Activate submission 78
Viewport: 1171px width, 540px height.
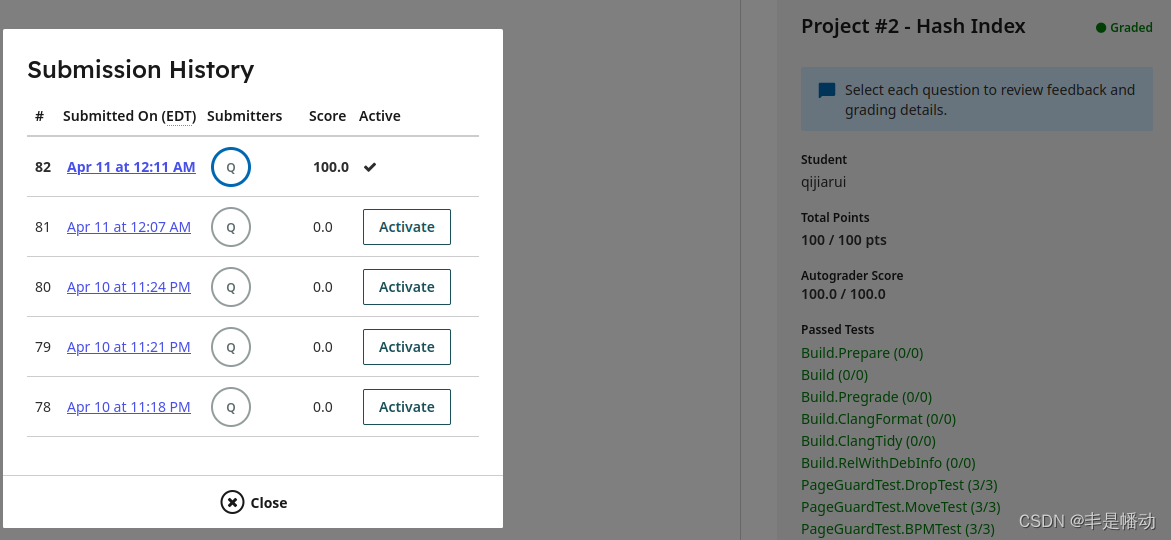click(407, 407)
